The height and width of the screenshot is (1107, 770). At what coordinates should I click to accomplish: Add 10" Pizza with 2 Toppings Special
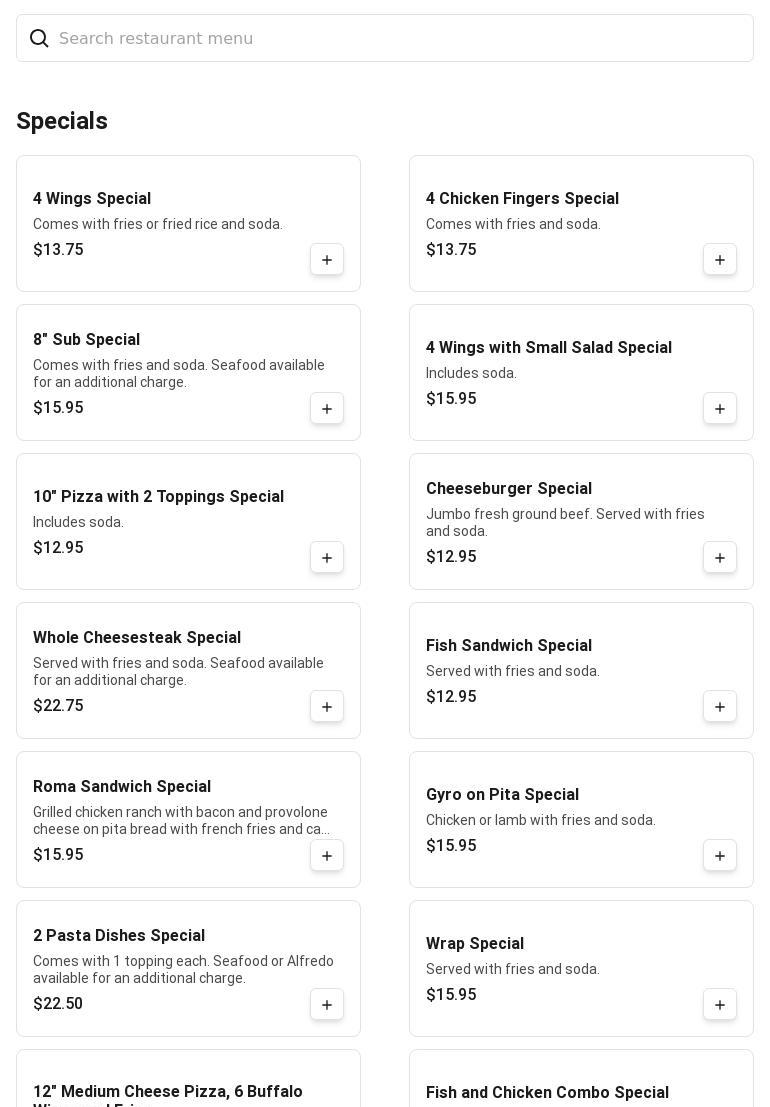pos(327,558)
